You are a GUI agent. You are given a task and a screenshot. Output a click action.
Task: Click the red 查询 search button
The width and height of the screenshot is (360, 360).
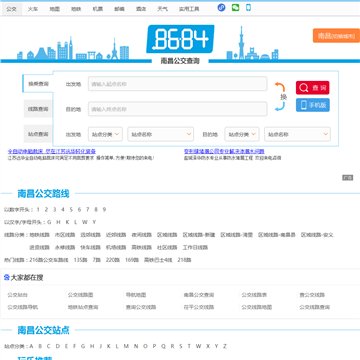tap(313, 88)
